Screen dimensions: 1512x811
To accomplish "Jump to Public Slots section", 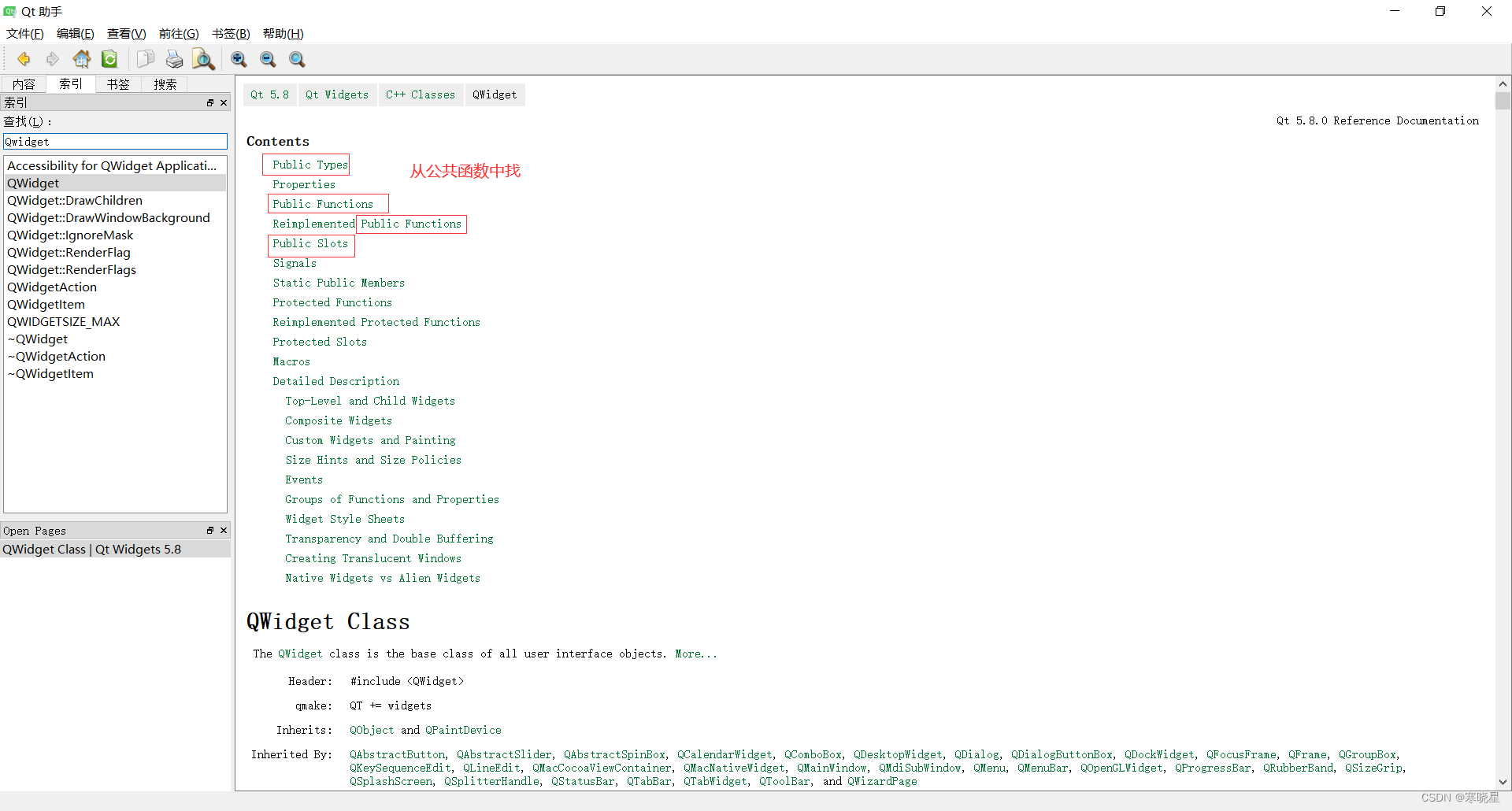I will click(x=310, y=243).
